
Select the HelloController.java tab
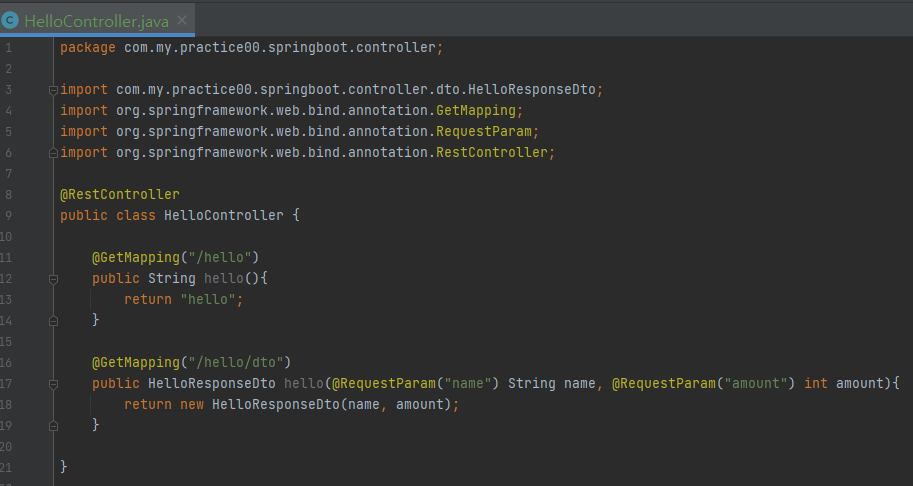[x=97, y=21]
